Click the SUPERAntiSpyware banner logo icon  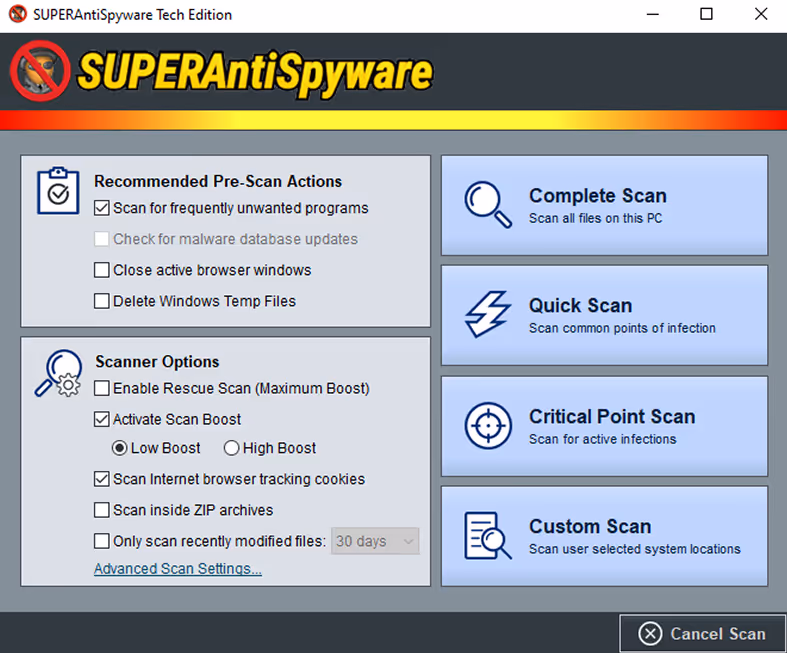click(x=40, y=71)
